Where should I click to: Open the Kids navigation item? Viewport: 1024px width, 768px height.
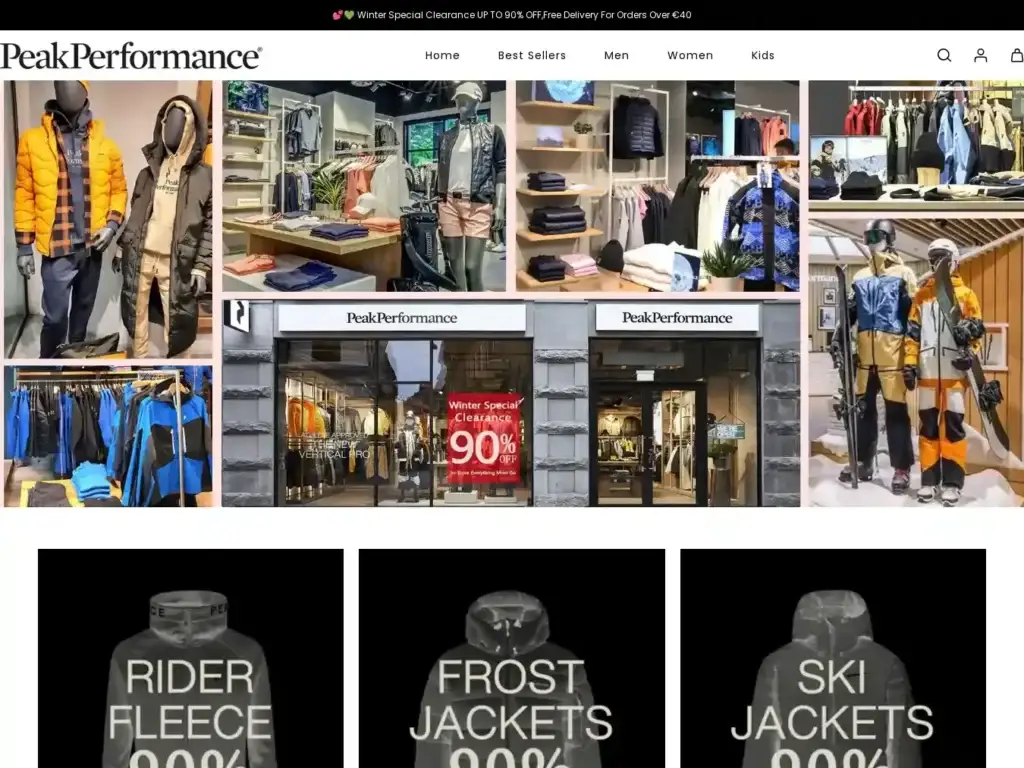[x=763, y=55]
